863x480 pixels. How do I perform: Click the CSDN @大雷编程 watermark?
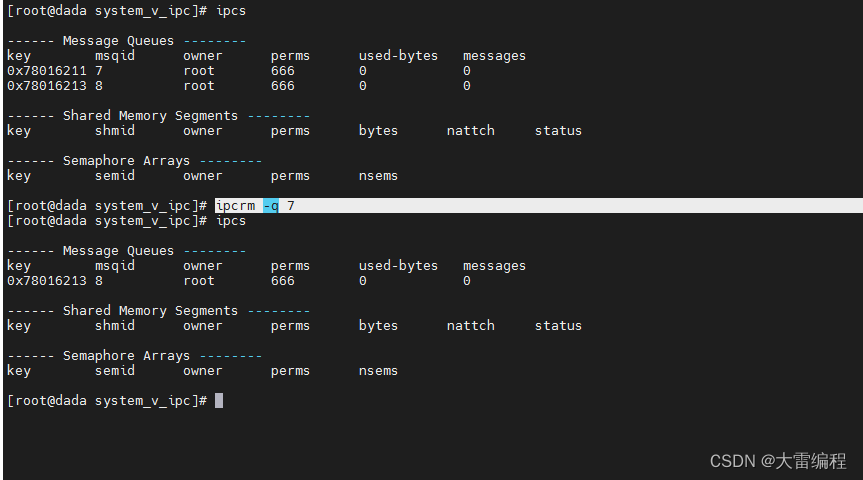click(x=778, y=461)
